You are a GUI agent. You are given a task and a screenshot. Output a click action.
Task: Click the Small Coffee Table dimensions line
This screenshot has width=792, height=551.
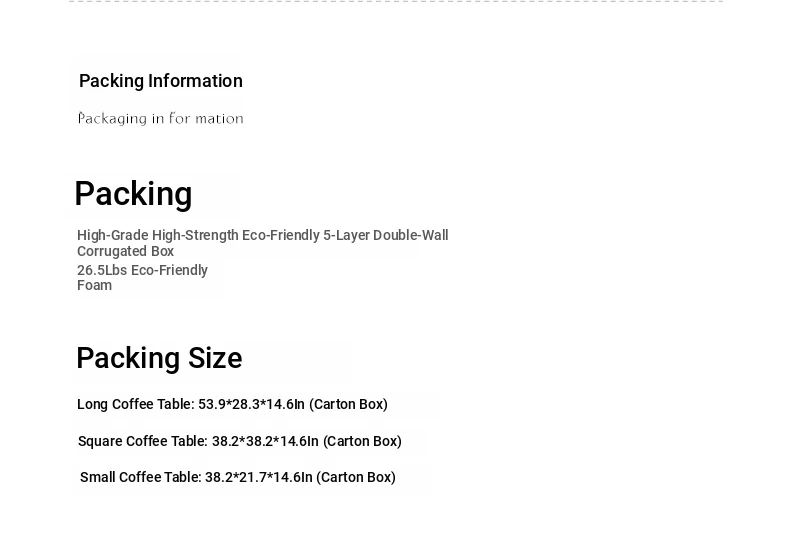pyautogui.click(x=238, y=477)
